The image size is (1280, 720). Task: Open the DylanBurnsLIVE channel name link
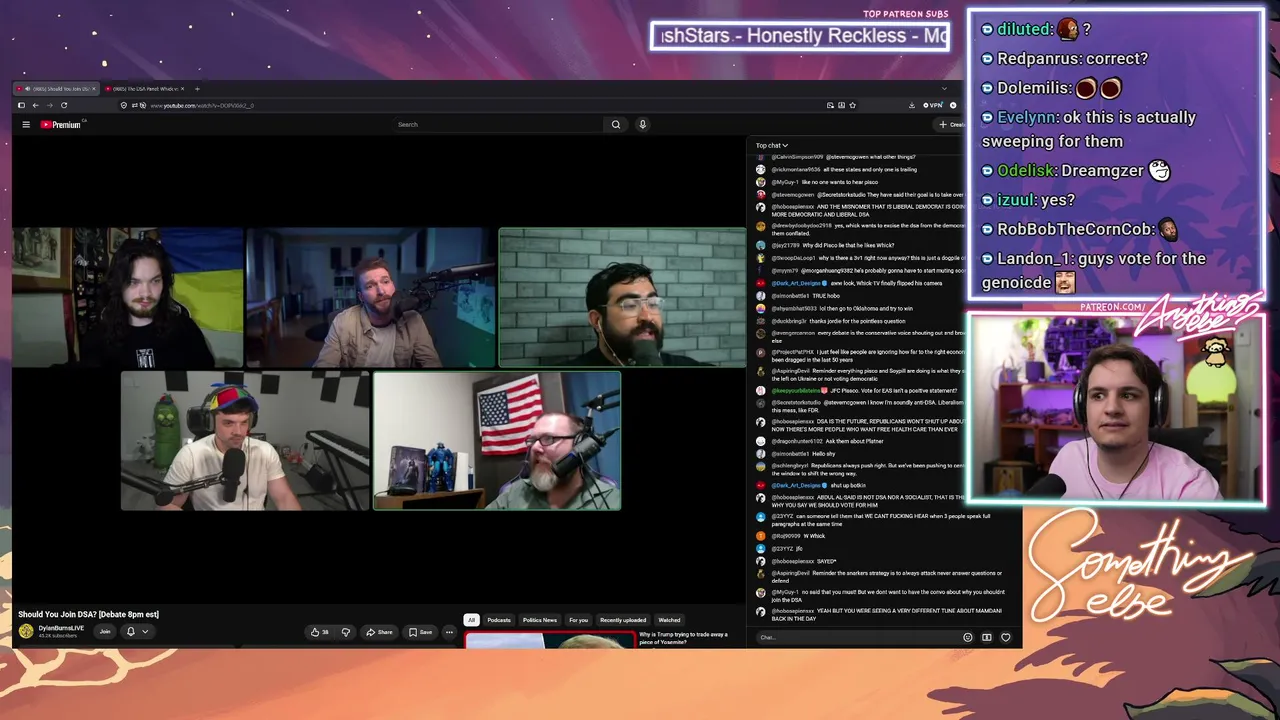tap(61, 628)
